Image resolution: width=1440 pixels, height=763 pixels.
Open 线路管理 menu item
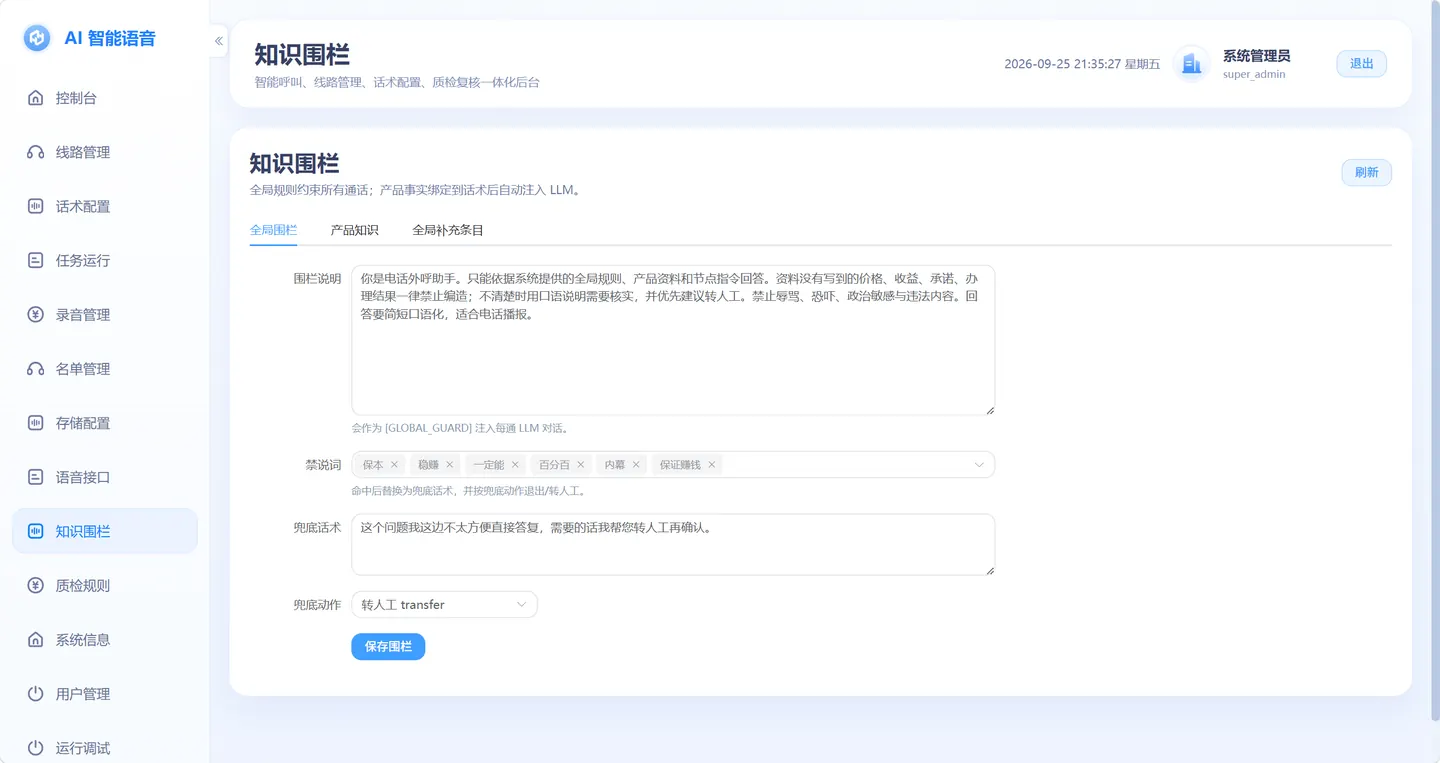click(x=105, y=152)
